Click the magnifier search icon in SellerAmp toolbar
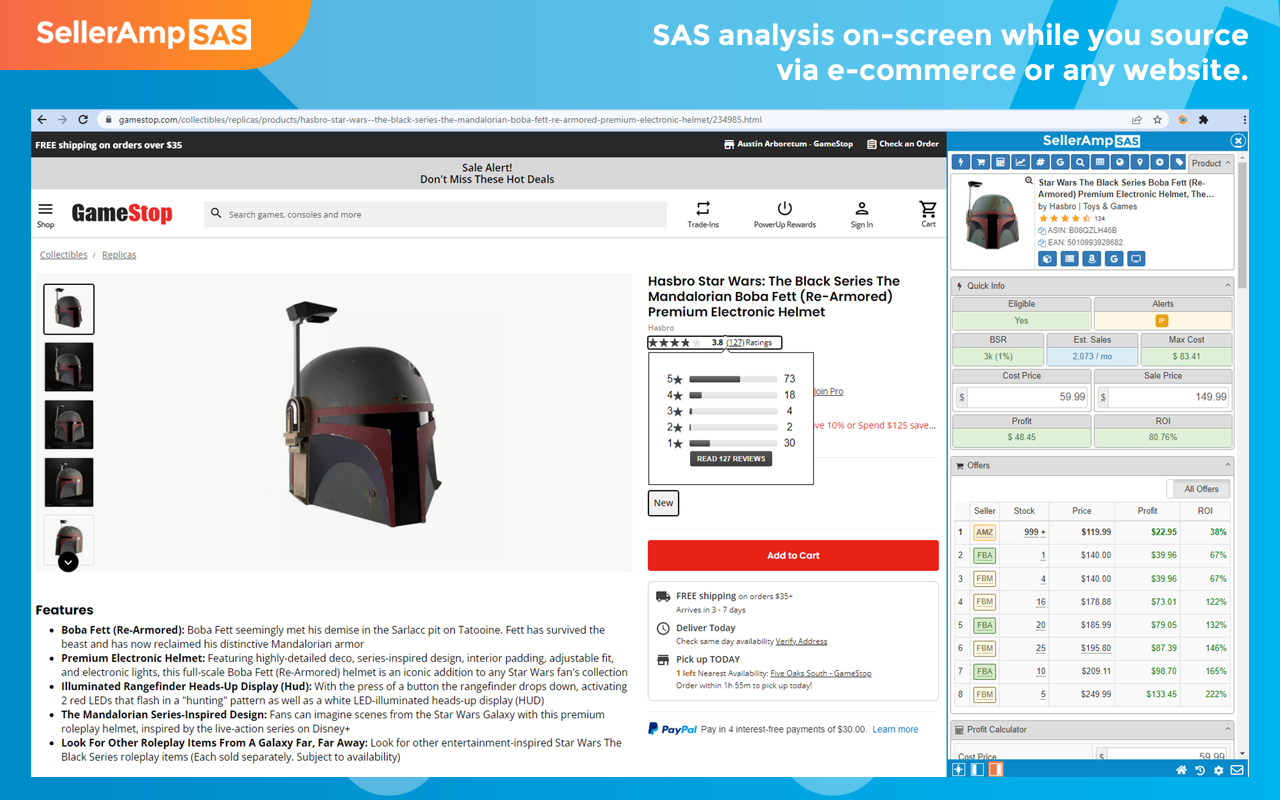This screenshot has height=800, width=1280. pyautogui.click(x=1081, y=162)
